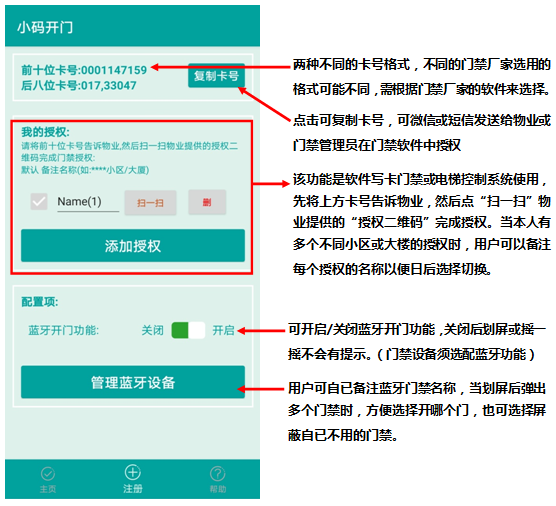Select 开启 label beside Bluetooth switch

click(223, 330)
